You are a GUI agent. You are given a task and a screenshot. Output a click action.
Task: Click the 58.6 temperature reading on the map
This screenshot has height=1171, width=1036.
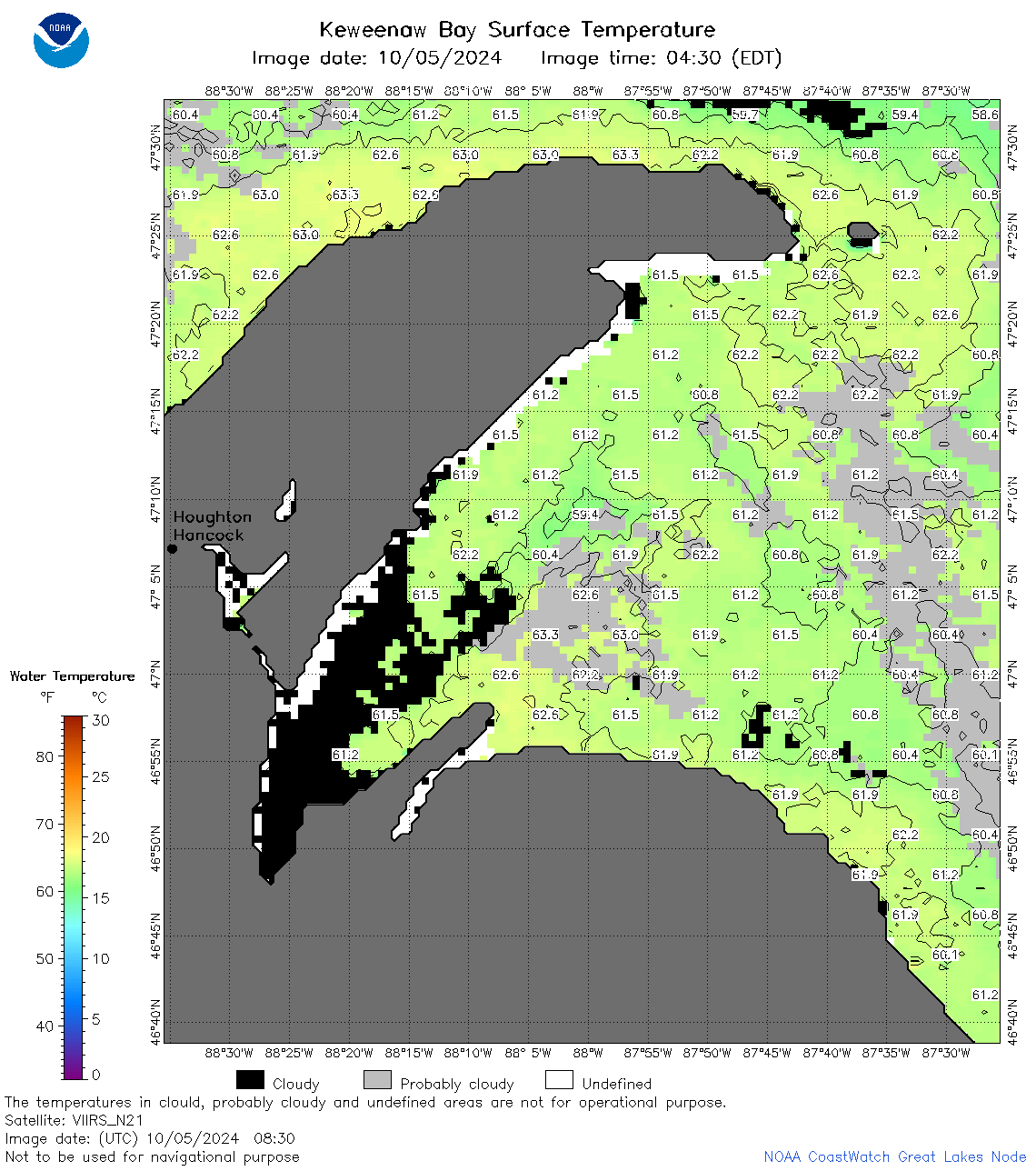point(985,115)
